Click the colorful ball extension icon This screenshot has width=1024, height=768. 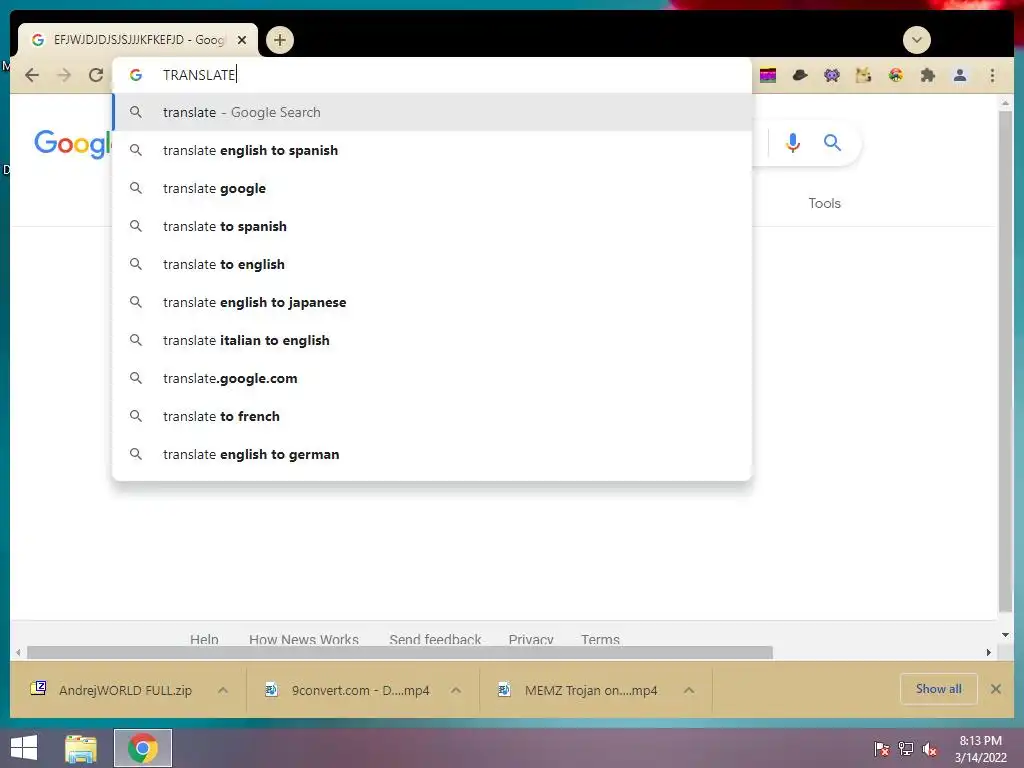coord(895,75)
